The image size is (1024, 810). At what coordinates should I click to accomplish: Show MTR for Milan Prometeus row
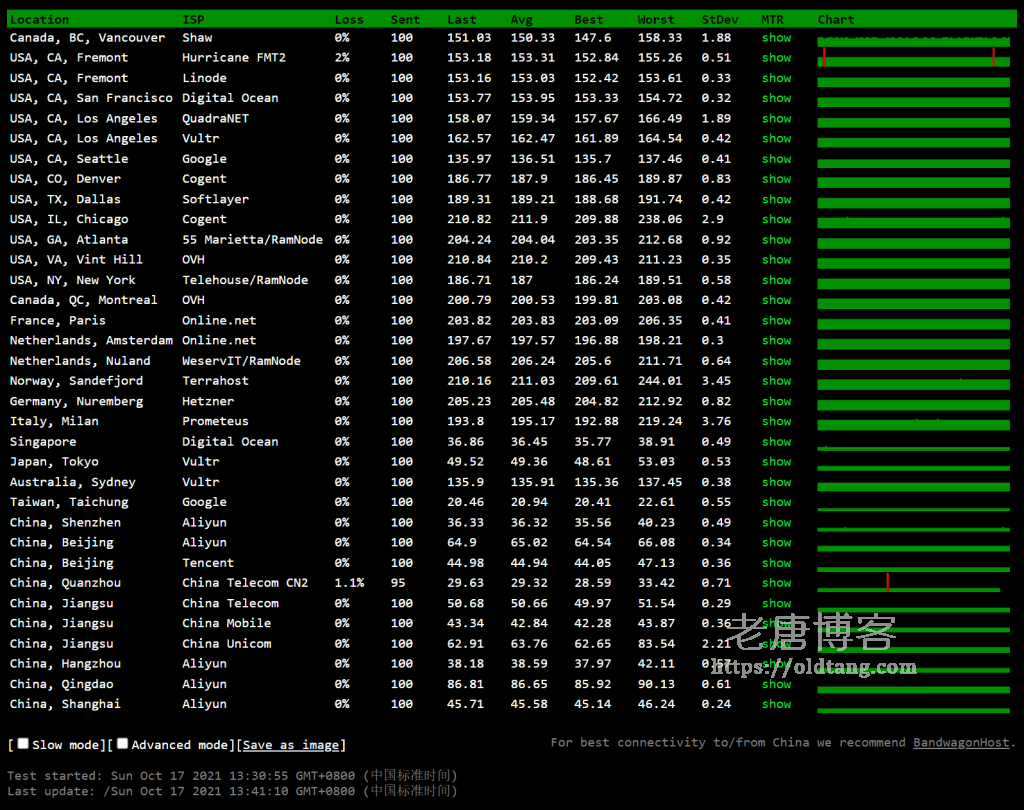[x=776, y=421]
